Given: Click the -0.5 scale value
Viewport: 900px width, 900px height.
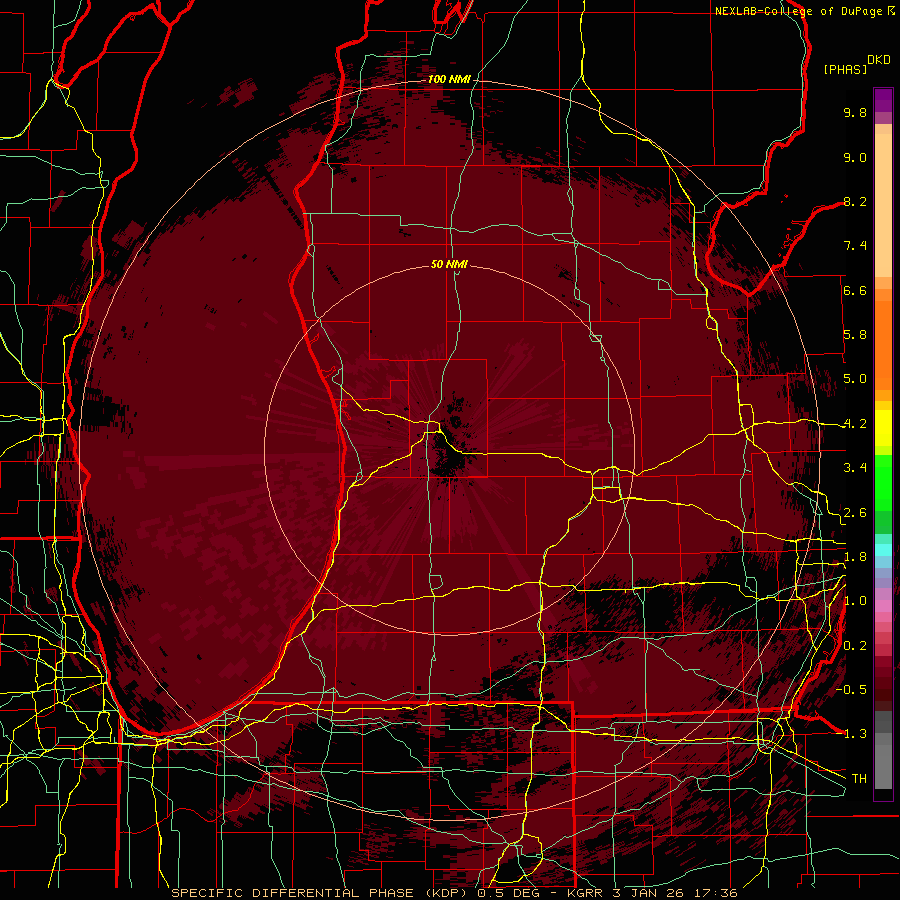Looking at the screenshot, I should pyautogui.click(x=851, y=689).
